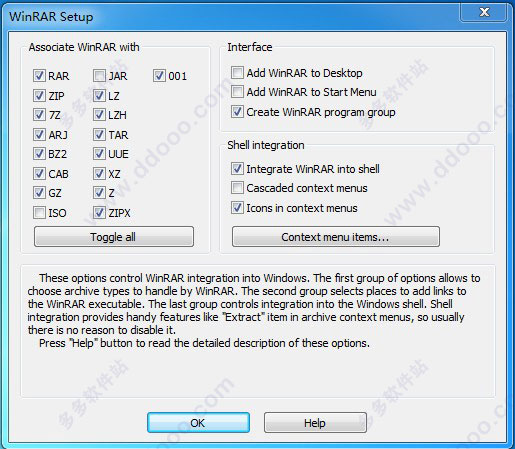Enable Add WinRAR to Desktop
515x449 pixels.
(237, 72)
